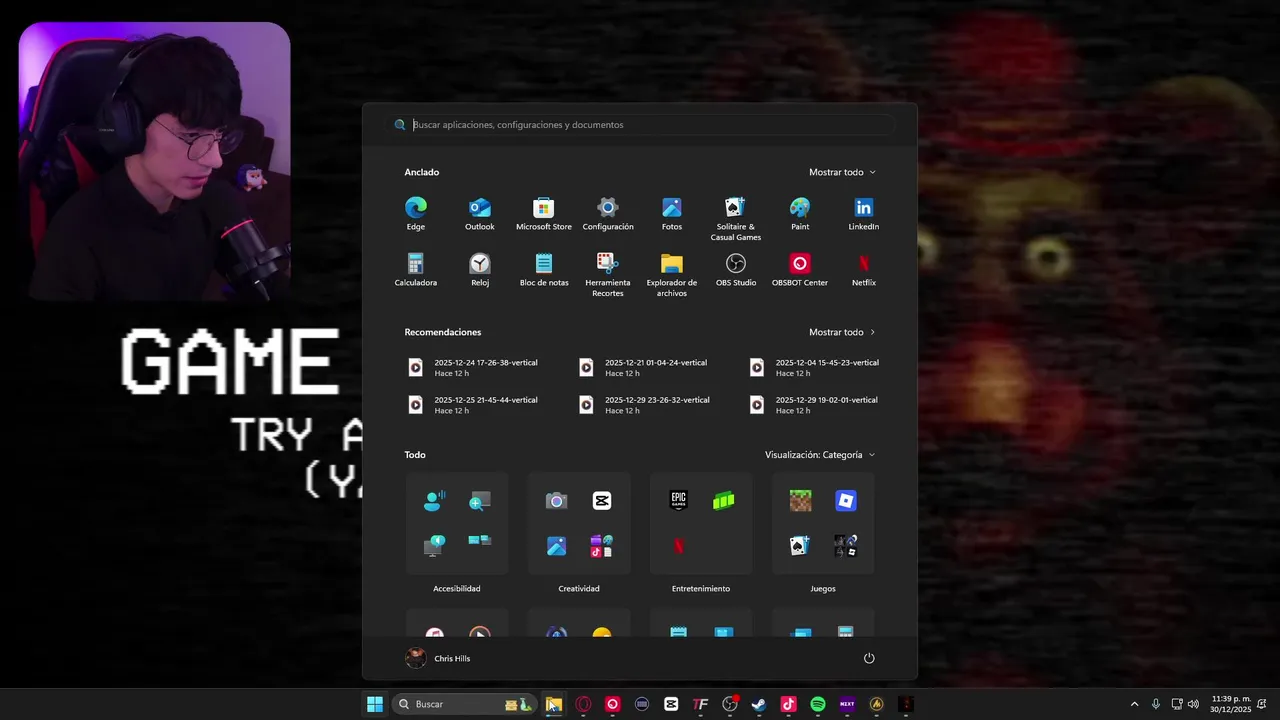Open Netflix in the pinned section
The image size is (1280, 720).
864,269
